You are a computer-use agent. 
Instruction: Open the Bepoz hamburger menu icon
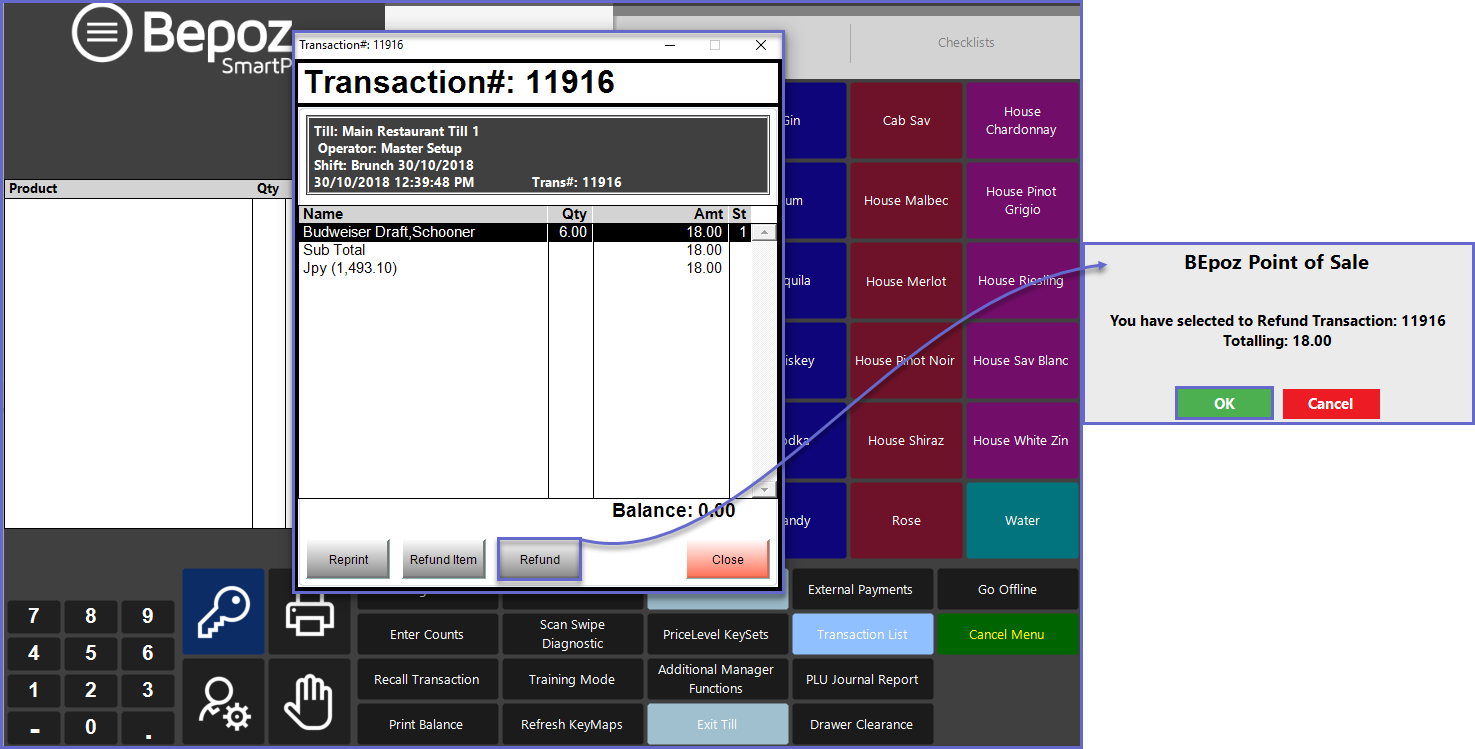pos(102,33)
